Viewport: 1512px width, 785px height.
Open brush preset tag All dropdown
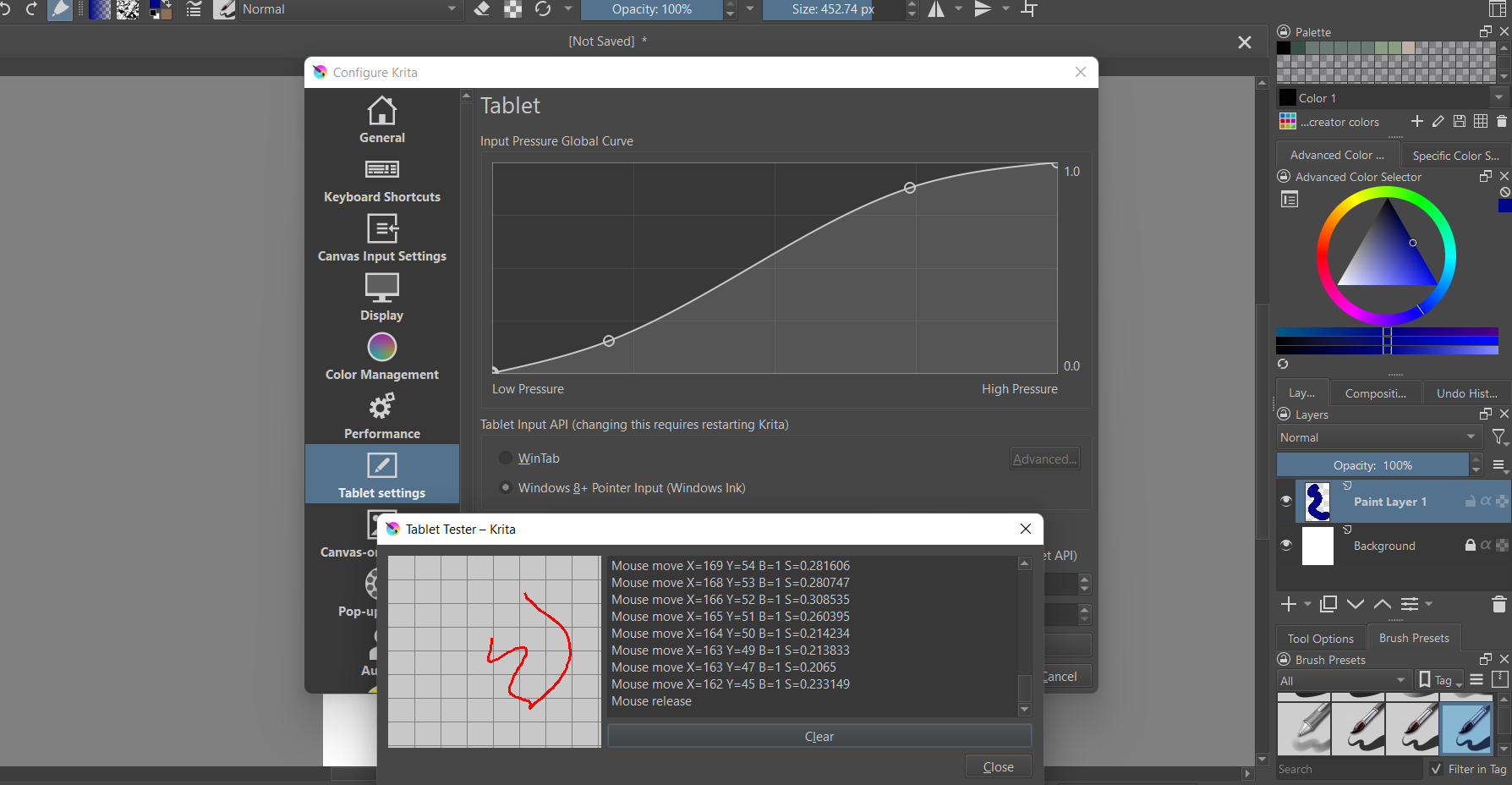[1344, 681]
